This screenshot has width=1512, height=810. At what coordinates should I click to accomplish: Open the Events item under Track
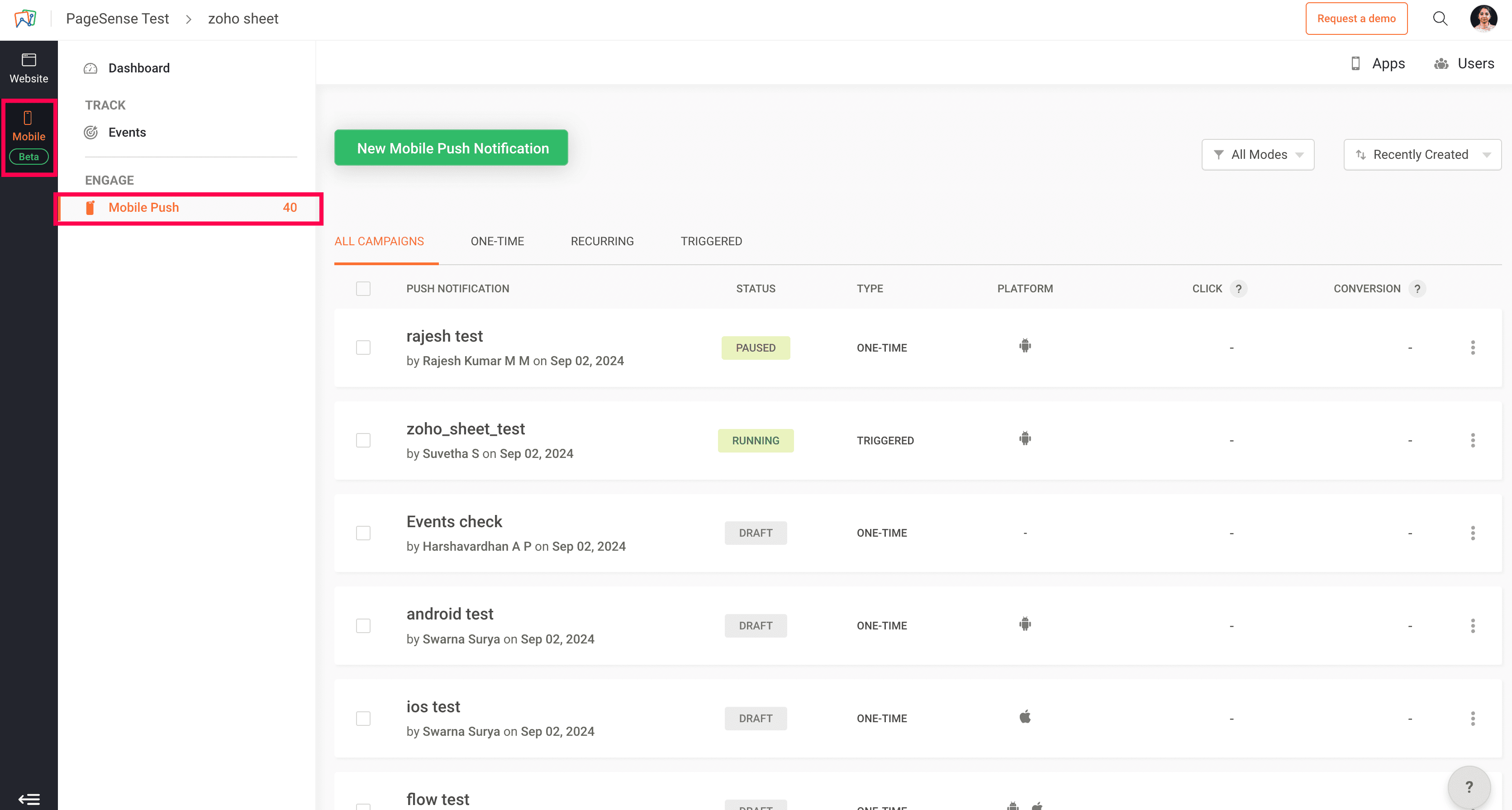pos(127,133)
